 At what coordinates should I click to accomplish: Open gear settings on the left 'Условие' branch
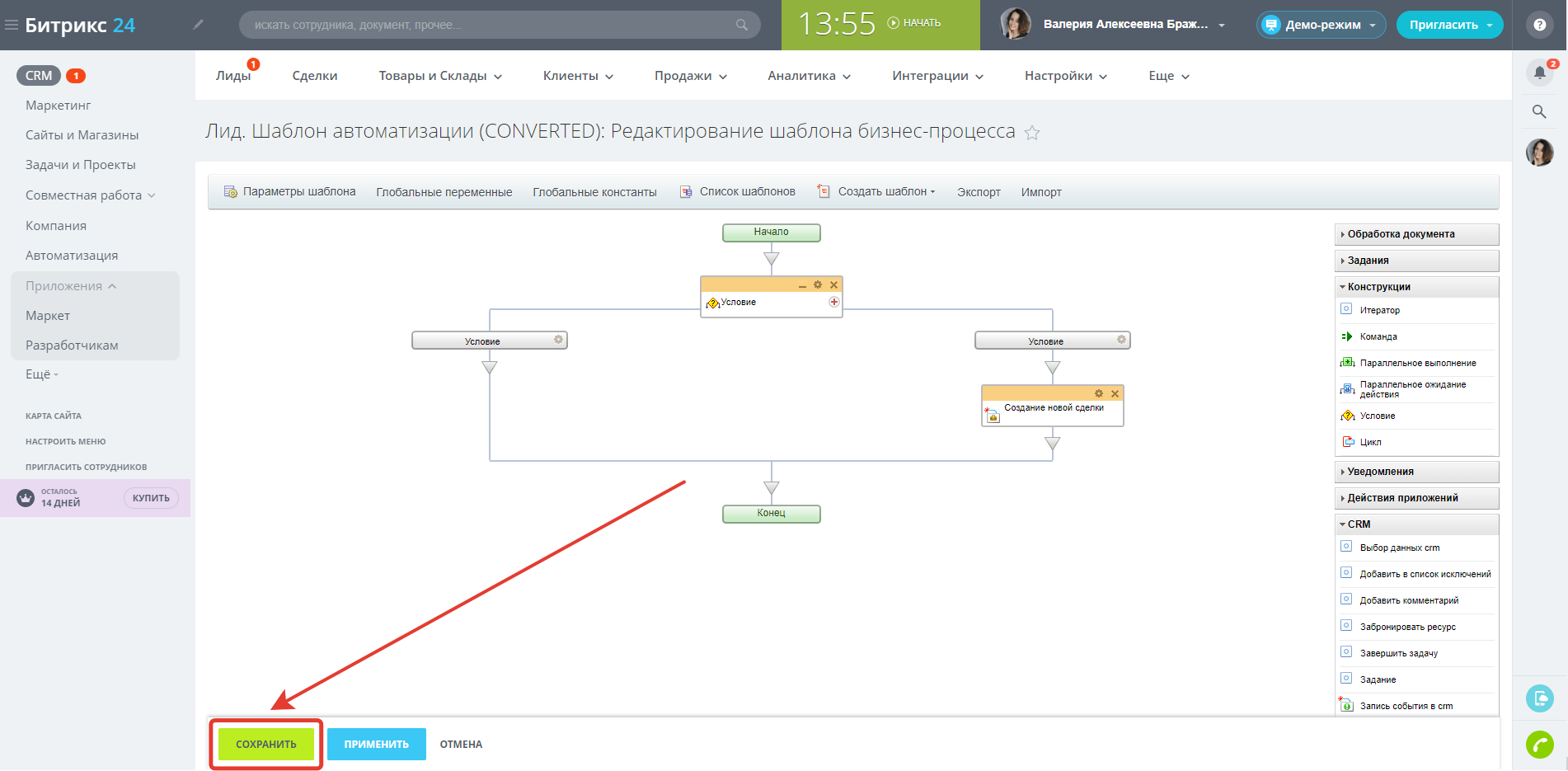point(558,340)
